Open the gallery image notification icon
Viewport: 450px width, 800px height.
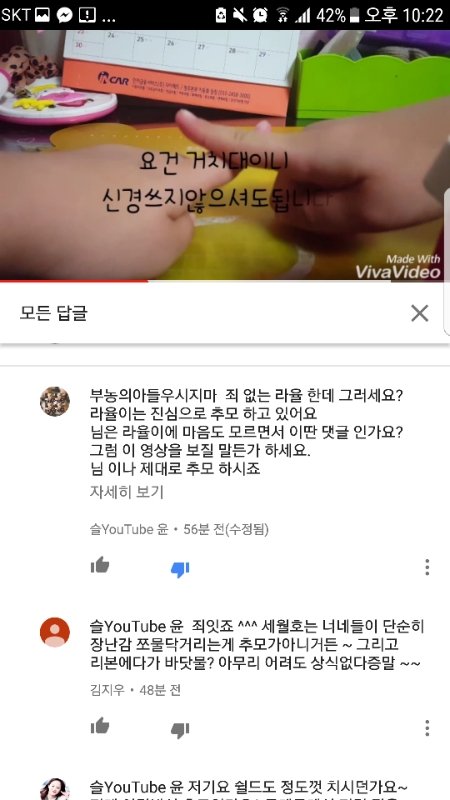coord(42,15)
